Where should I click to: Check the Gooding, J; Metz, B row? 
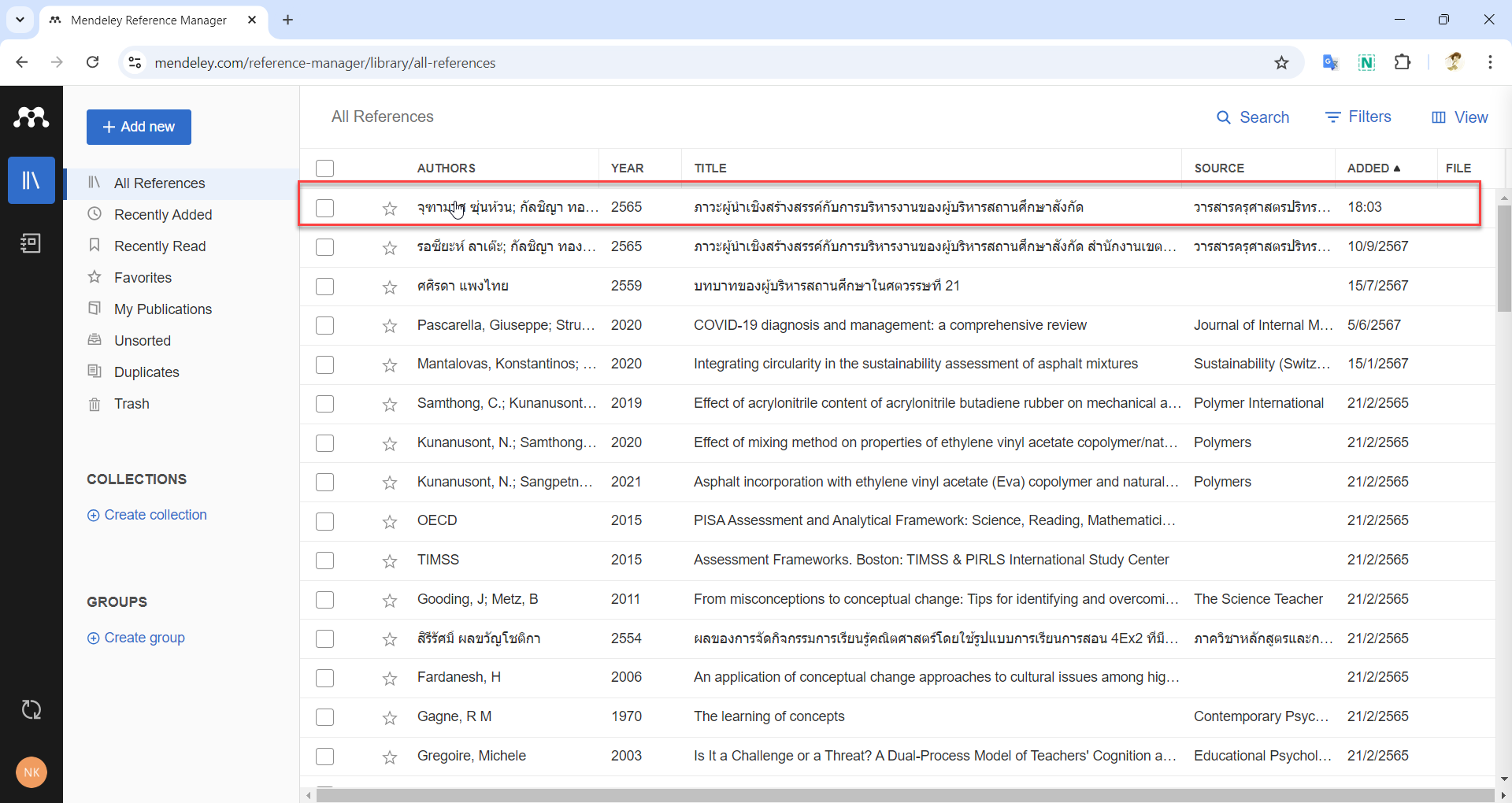[x=324, y=600]
